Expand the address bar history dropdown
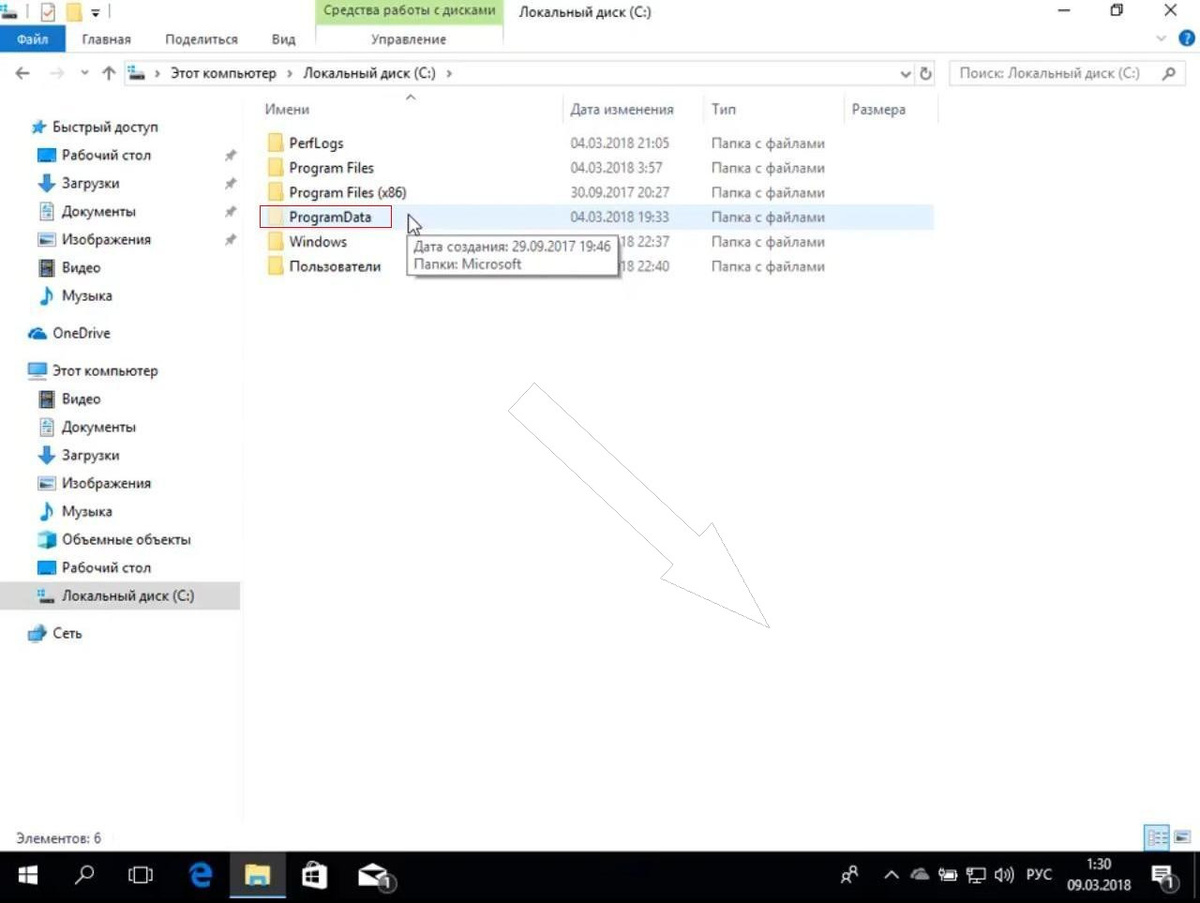1200x903 pixels. pos(905,72)
